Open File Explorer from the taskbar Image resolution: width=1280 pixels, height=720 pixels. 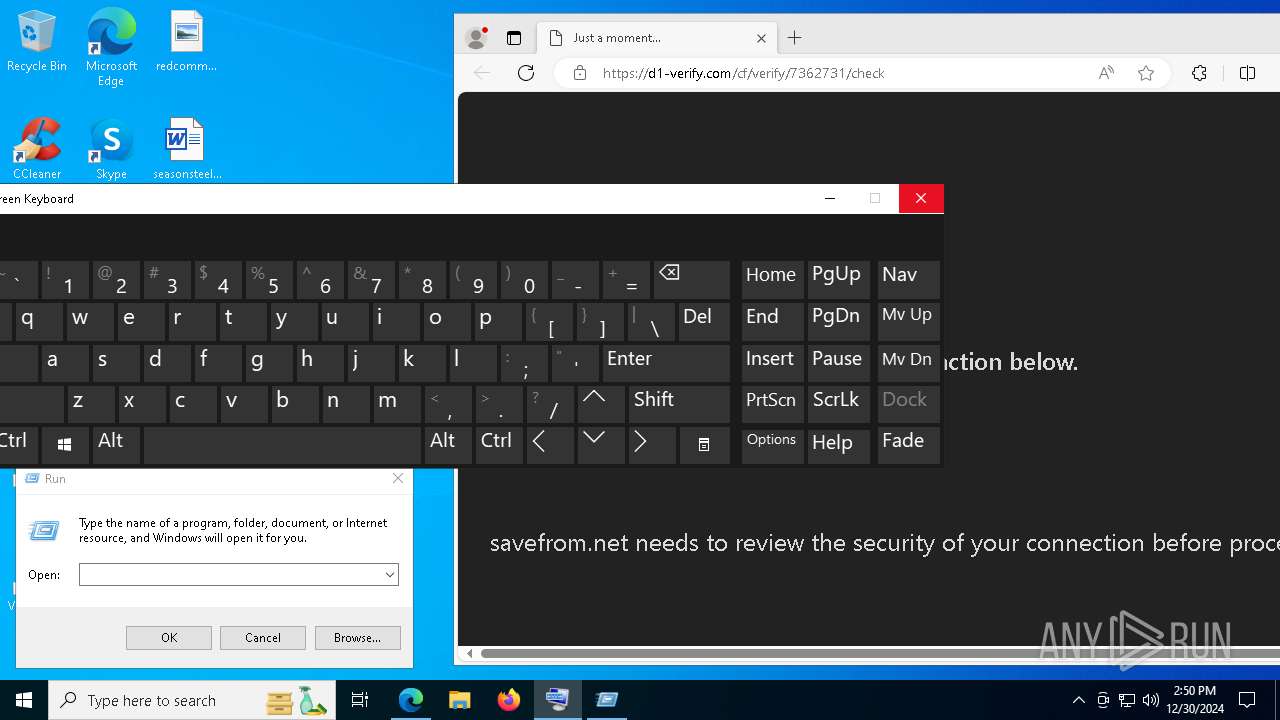click(x=460, y=700)
